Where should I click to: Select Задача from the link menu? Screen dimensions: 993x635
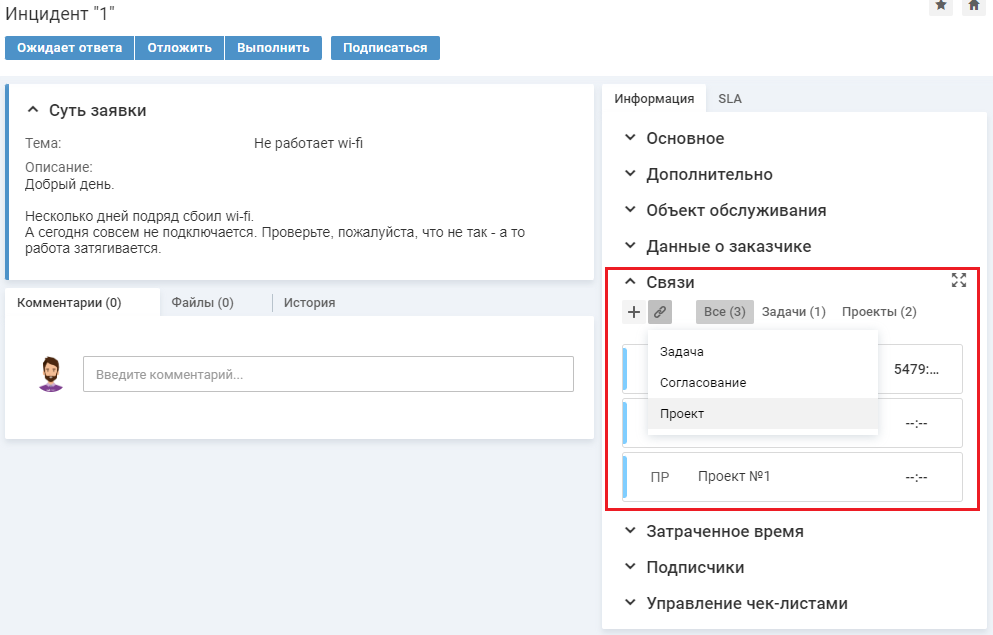pos(682,352)
